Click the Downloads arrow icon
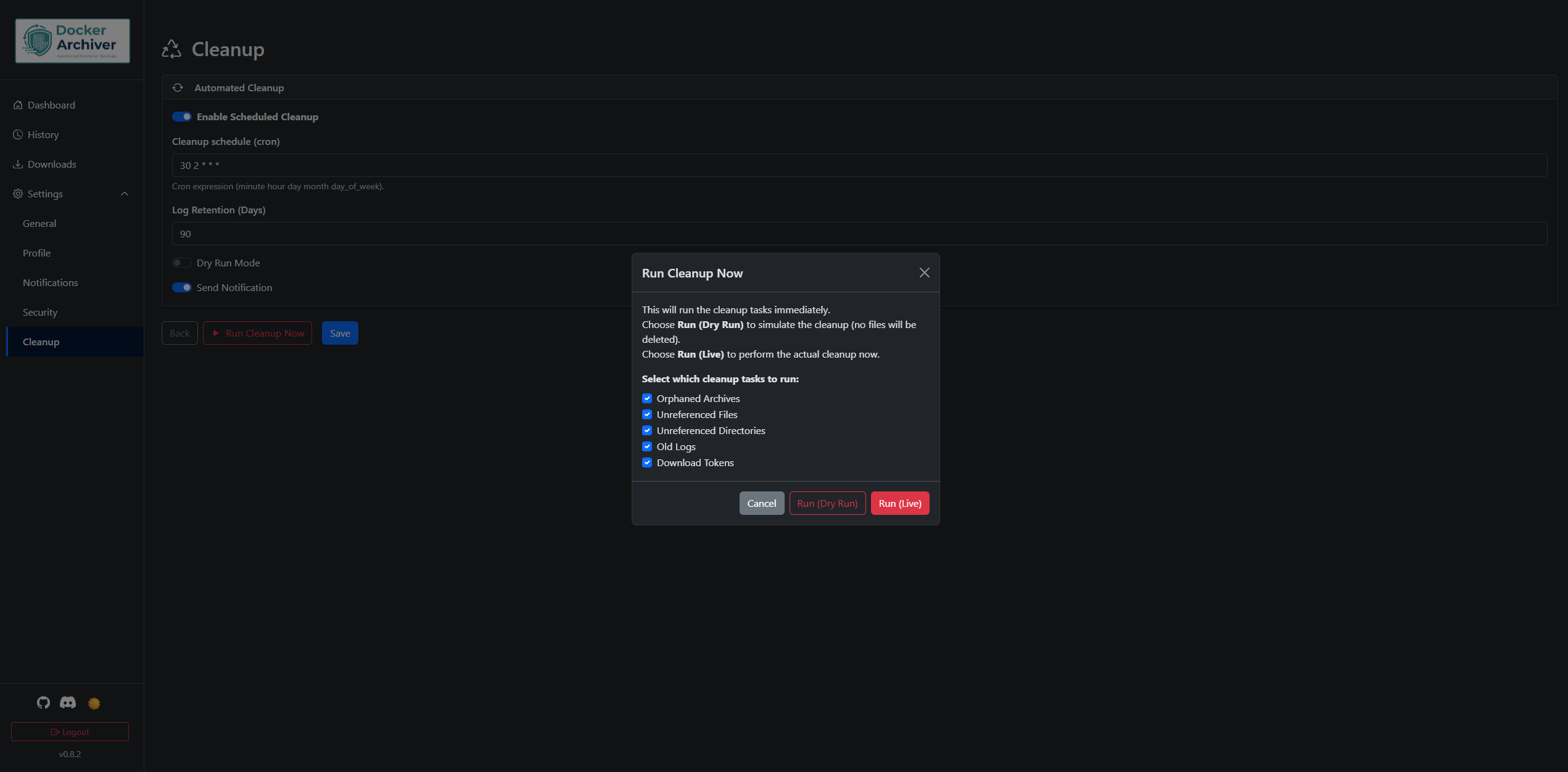The image size is (1568, 772). tap(18, 164)
